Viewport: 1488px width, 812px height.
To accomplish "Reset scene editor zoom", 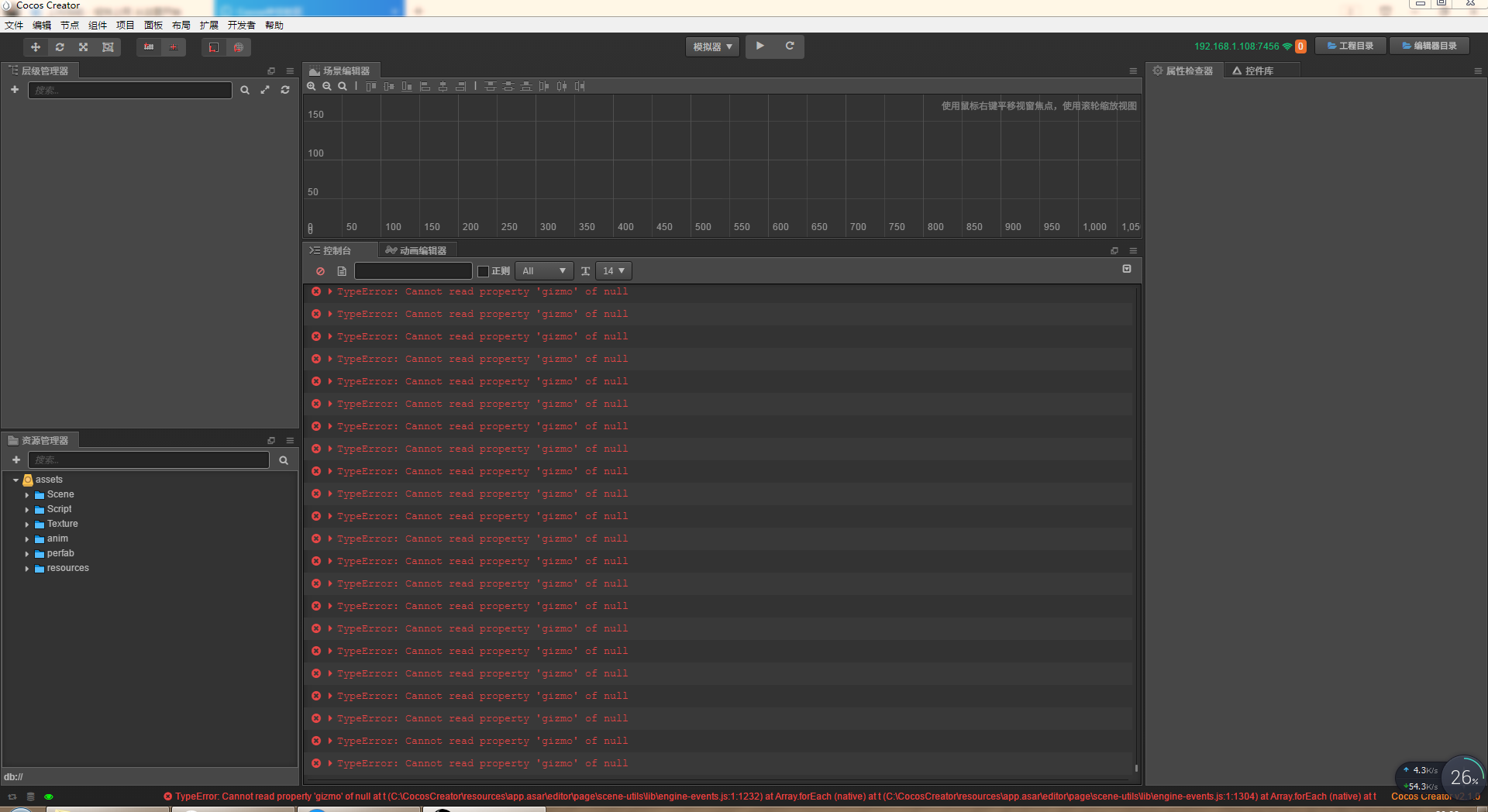I will click(343, 87).
